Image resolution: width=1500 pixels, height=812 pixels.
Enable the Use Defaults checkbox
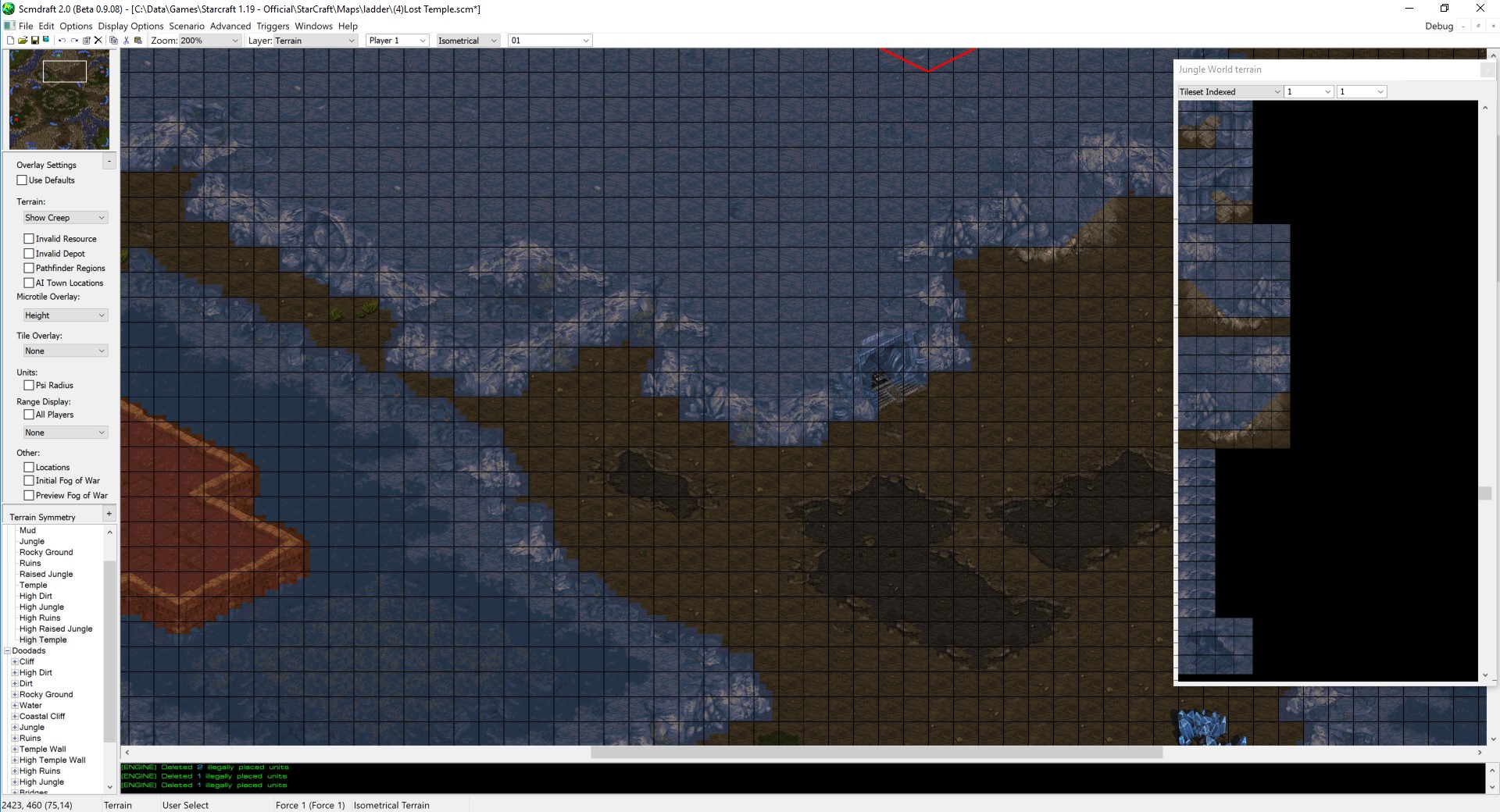[22, 180]
